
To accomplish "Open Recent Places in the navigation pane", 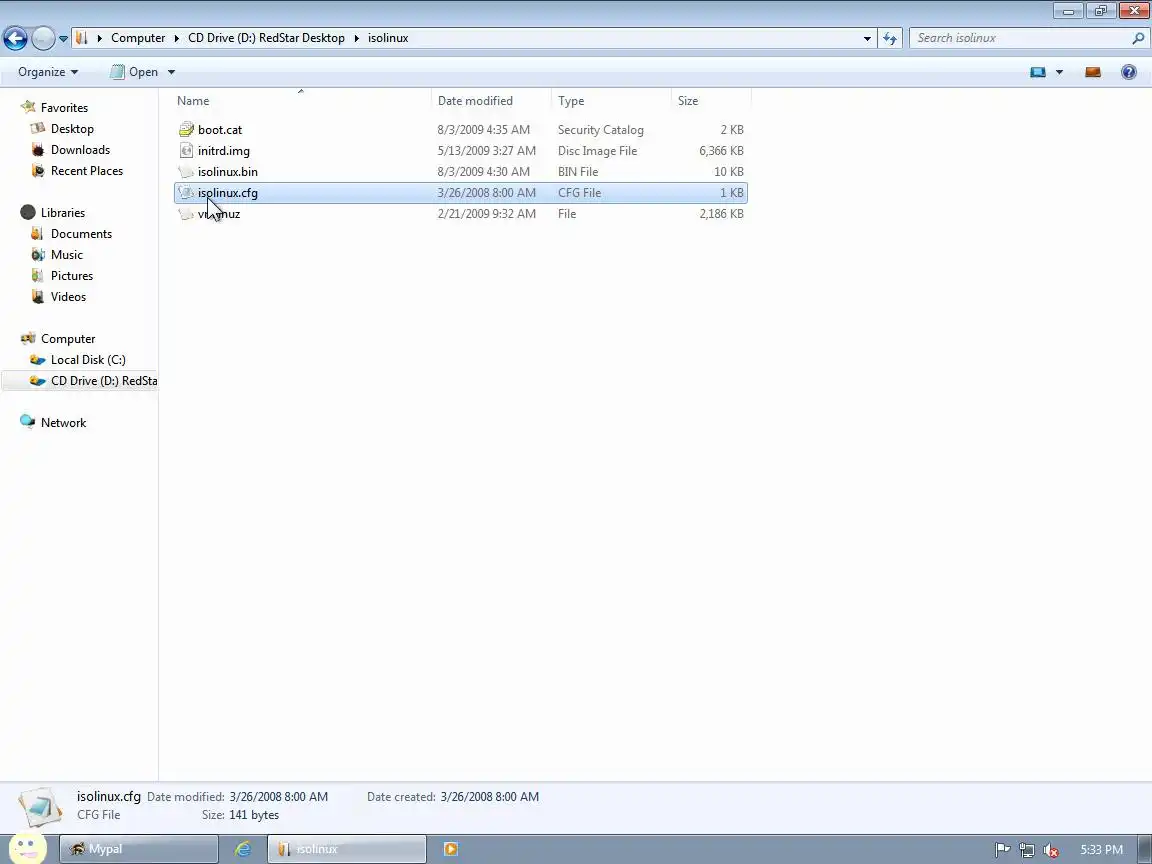I will pos(87,170).
